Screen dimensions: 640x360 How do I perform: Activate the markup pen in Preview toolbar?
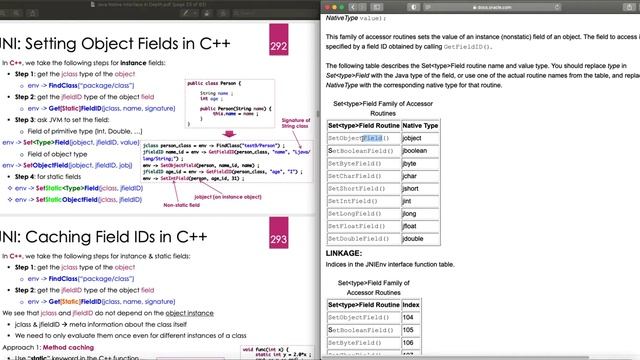[x=186, y=13]
